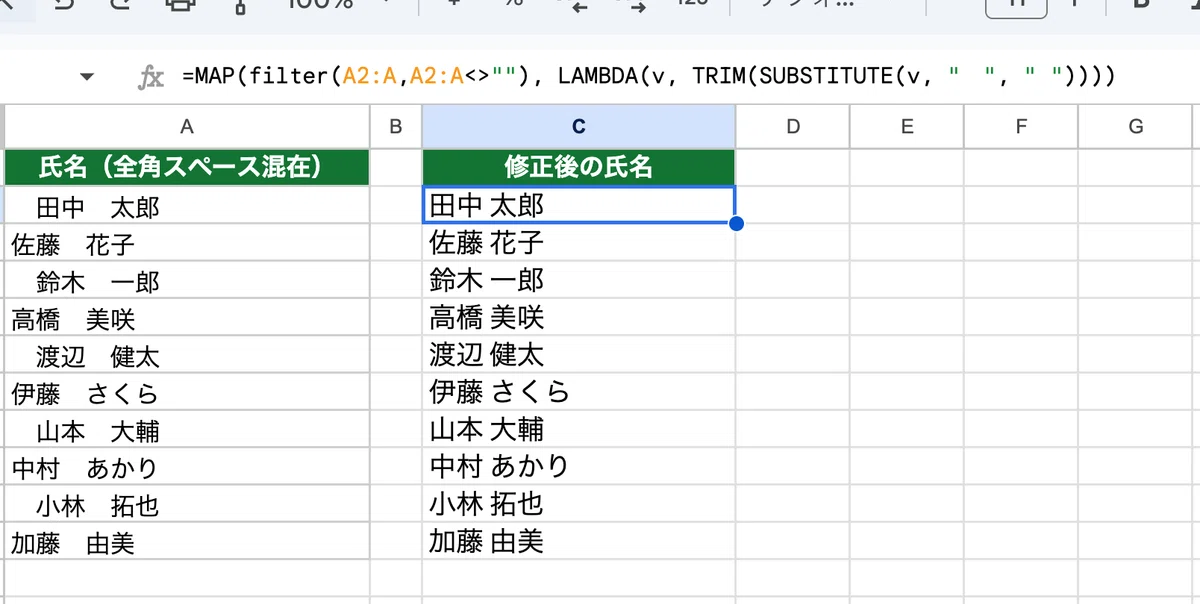Select column A header
This screenshot has height=604, width=1200.
(x=187, y=126)
